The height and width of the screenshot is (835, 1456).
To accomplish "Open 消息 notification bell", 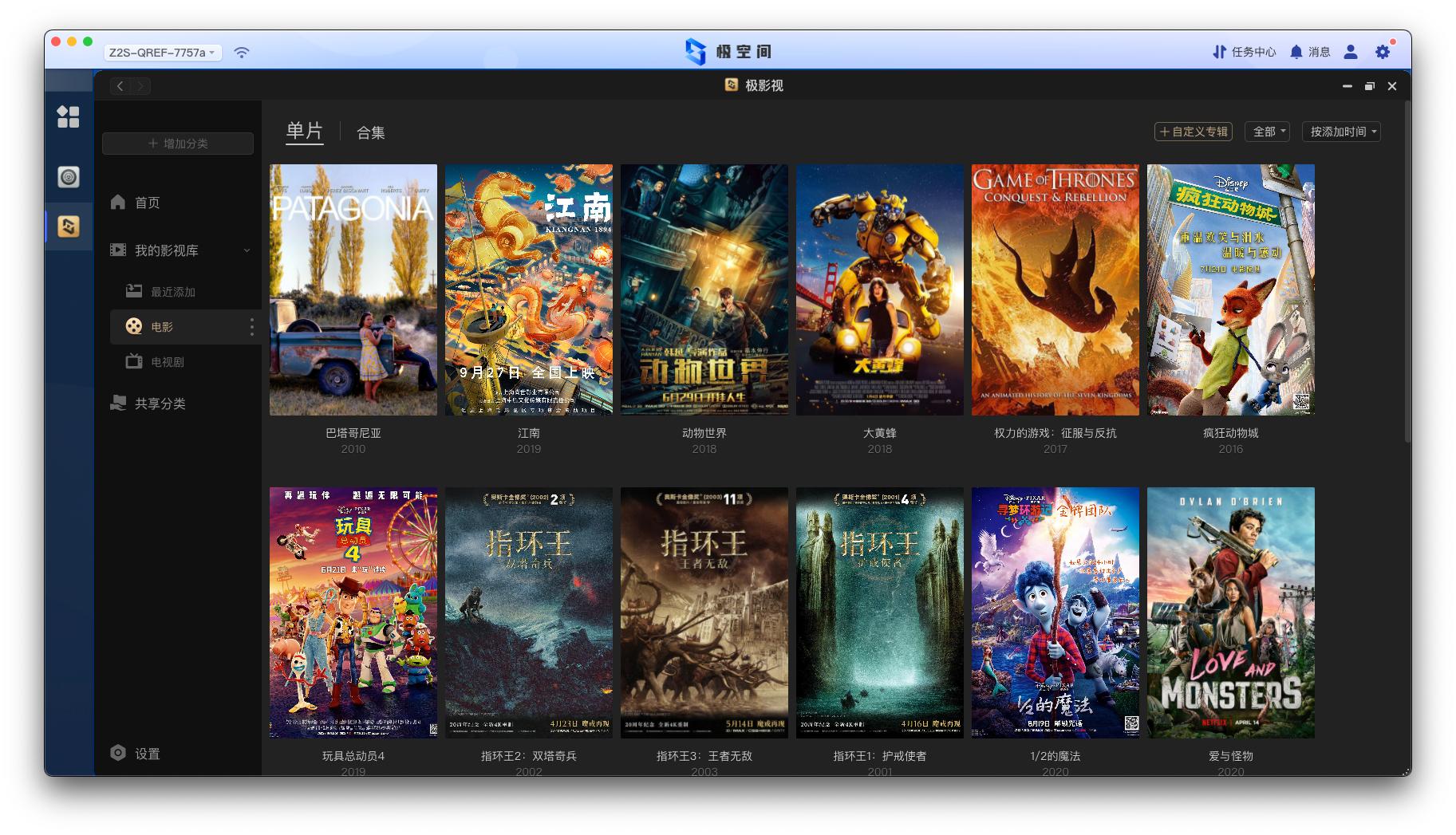I will point(1296,52).
